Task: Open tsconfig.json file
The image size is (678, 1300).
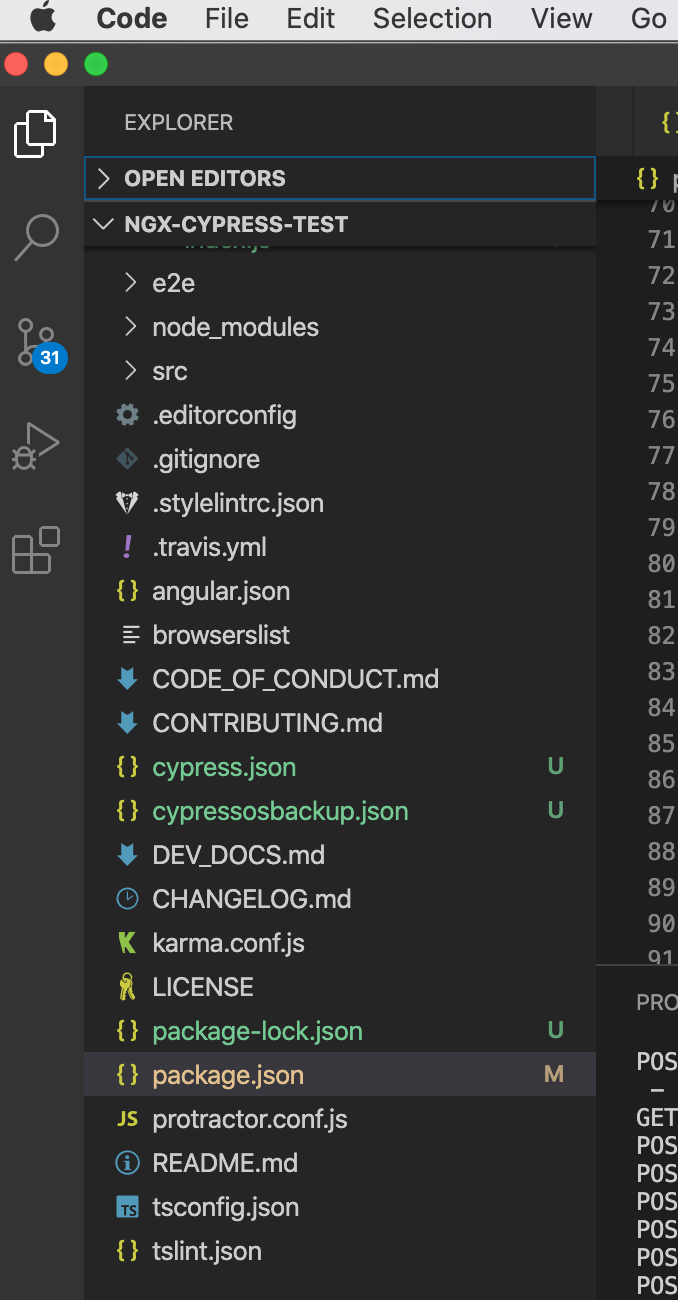Action: click(x=225, y=1207)
